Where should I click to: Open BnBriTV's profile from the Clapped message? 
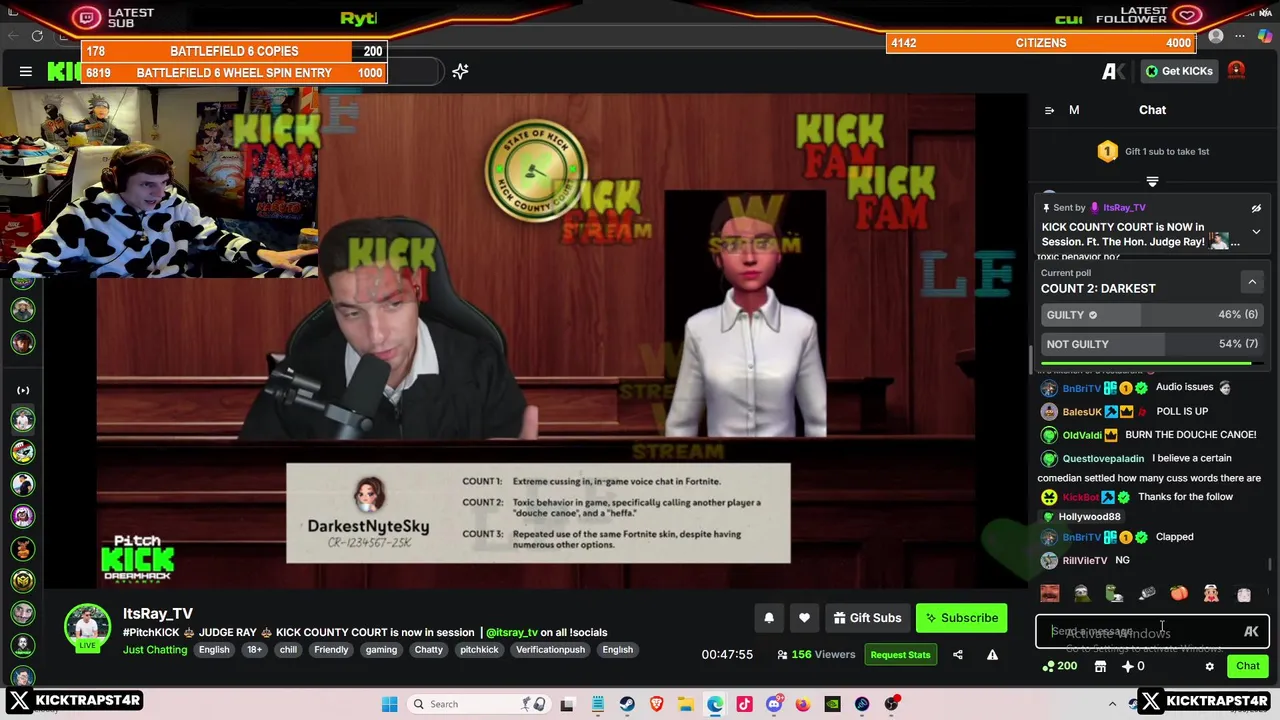pos(1081,537)
